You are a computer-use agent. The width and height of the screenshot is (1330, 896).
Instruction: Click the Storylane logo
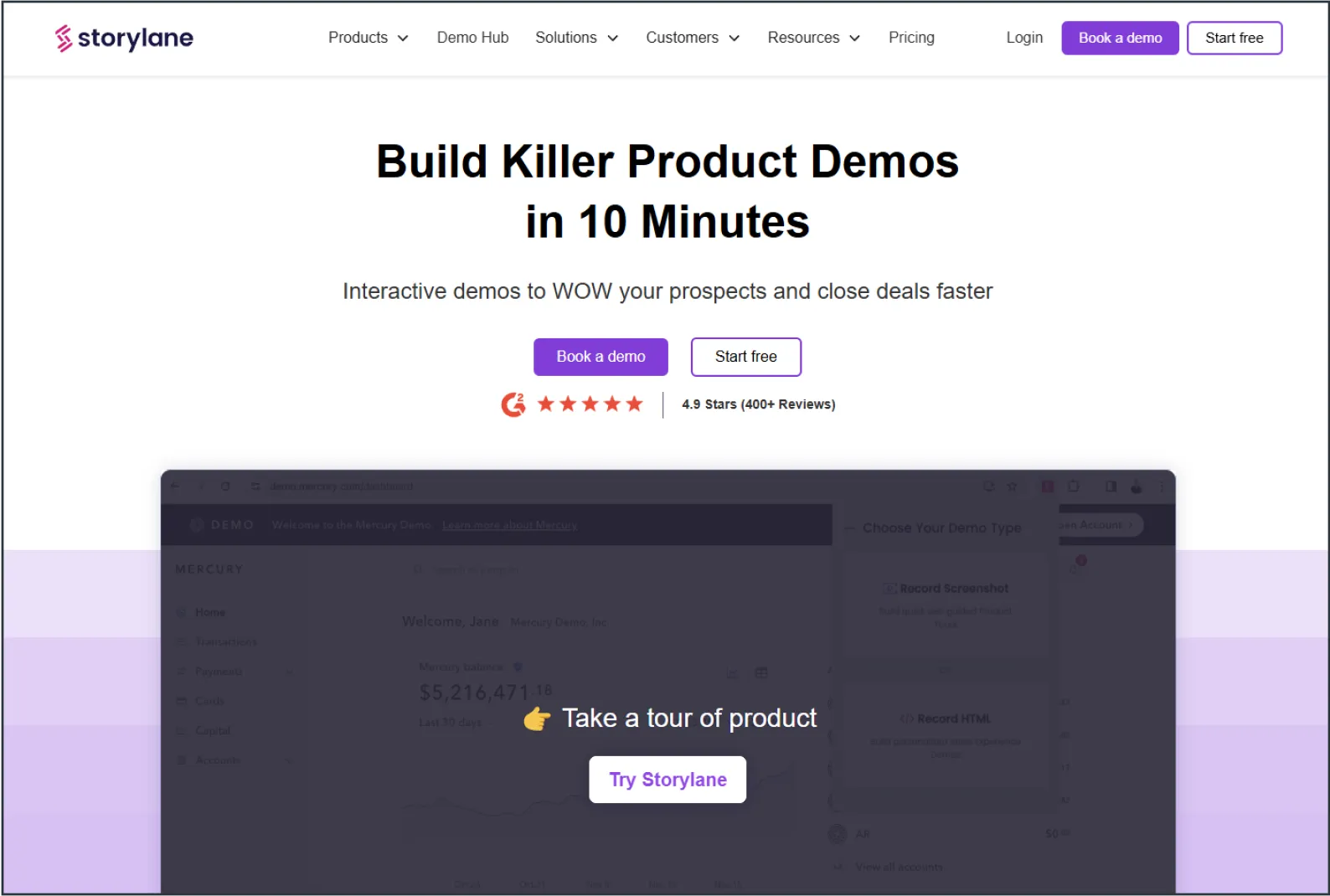point(124,38)
